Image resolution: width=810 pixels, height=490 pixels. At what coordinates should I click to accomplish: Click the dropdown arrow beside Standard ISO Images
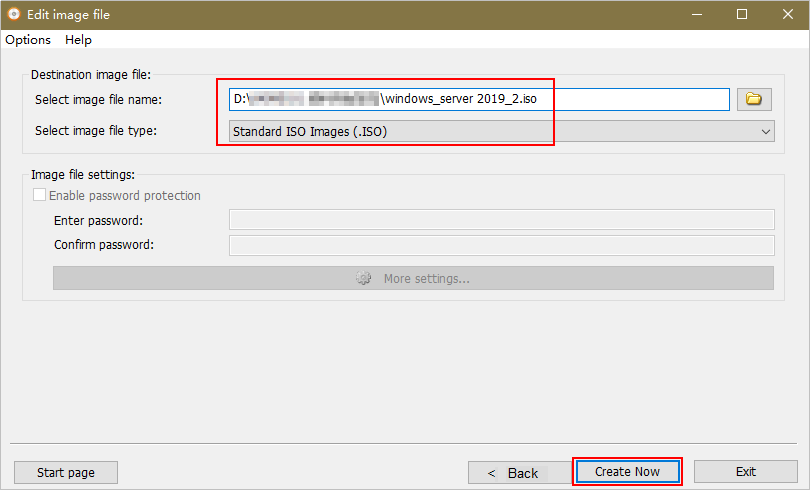coord(766,131)
